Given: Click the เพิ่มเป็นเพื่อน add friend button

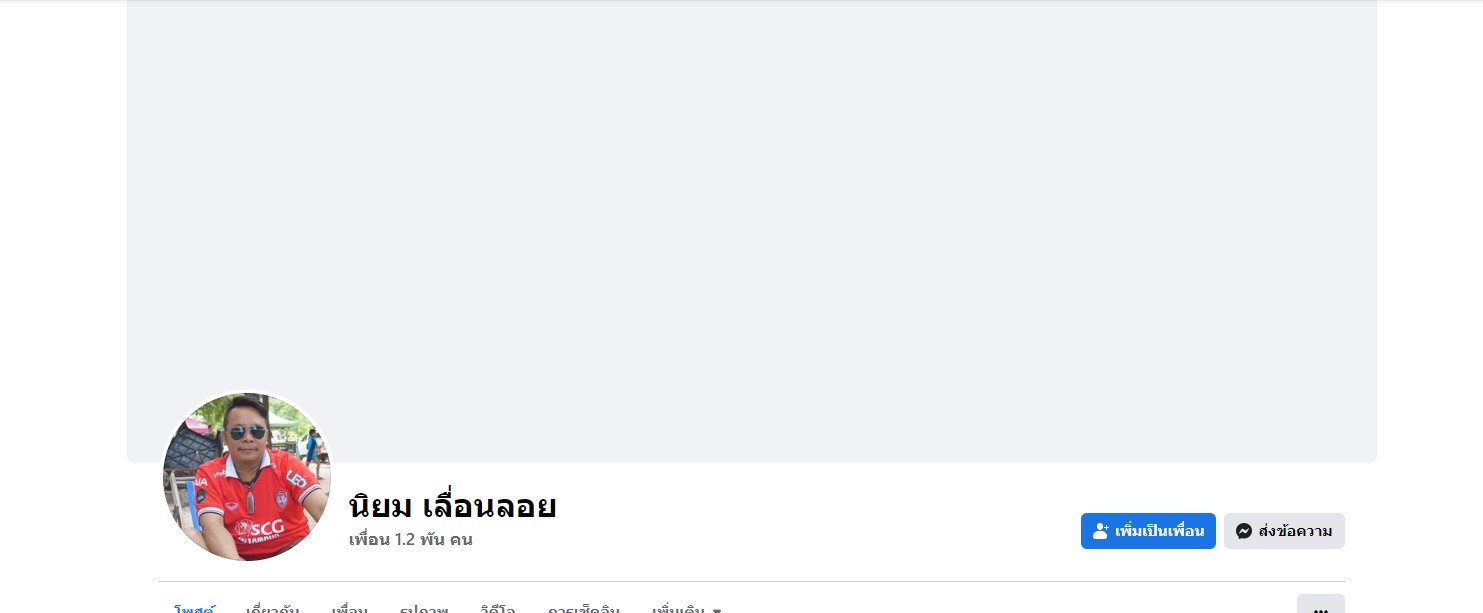Looking at the screenshot, I should pyautogui.click(x=1148, y=531).
